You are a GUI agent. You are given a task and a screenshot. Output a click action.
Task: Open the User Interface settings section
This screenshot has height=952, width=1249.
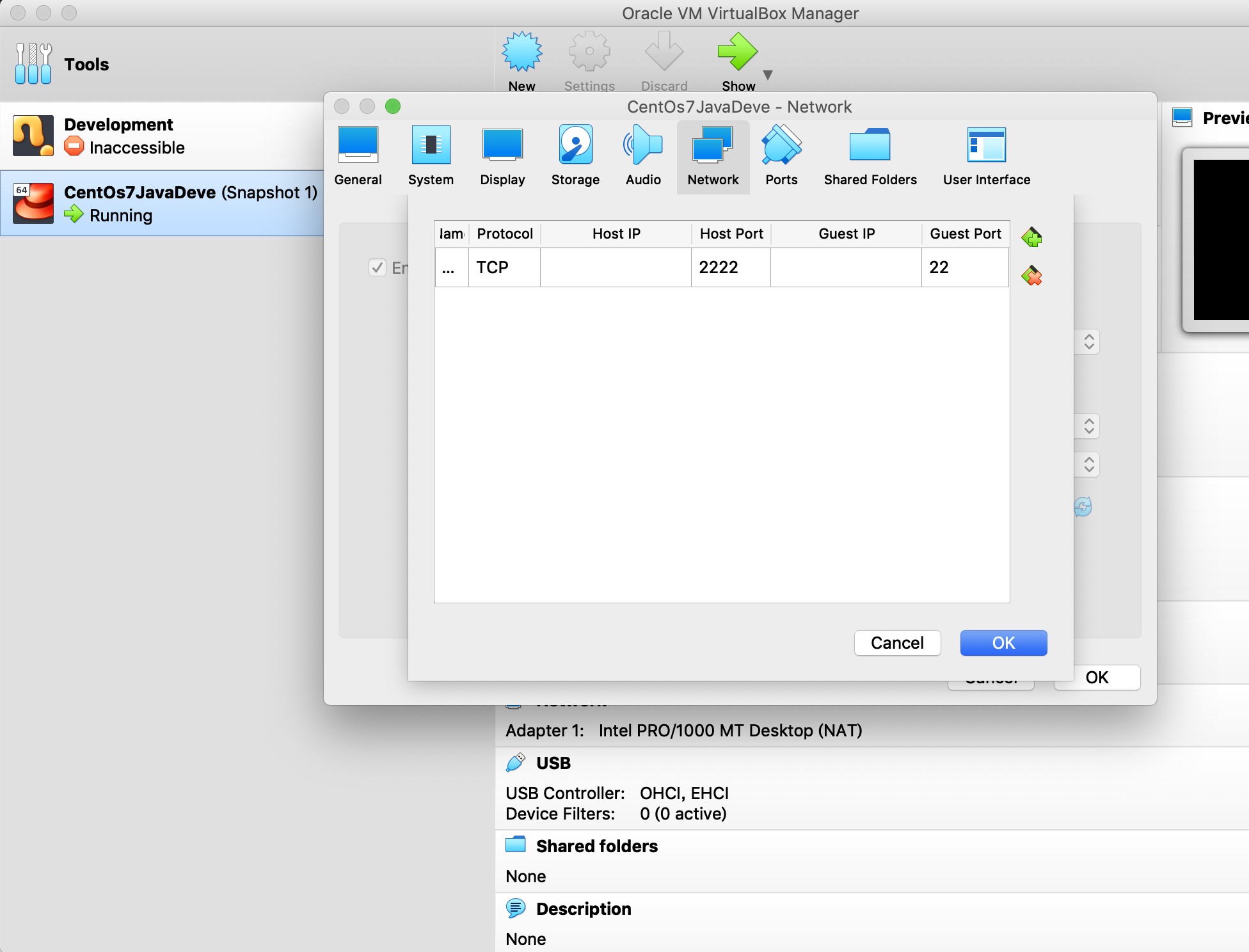(986, 157)
